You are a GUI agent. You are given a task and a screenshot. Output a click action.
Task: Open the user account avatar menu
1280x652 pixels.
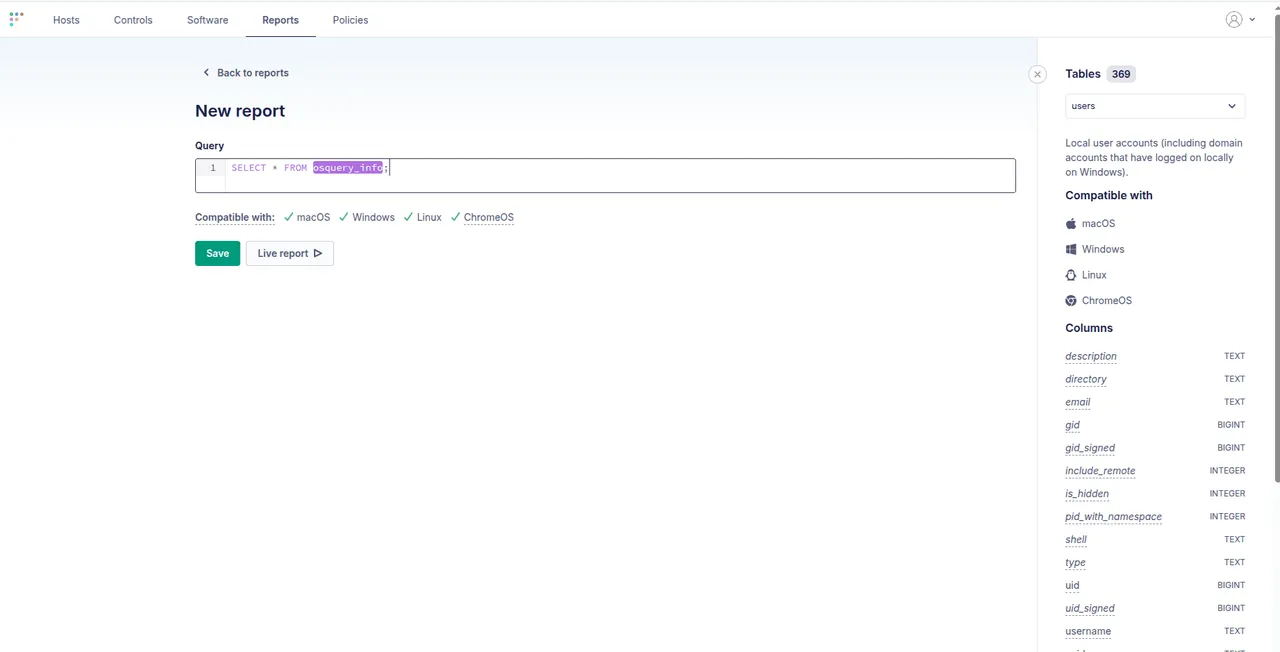pos(1234,19)
